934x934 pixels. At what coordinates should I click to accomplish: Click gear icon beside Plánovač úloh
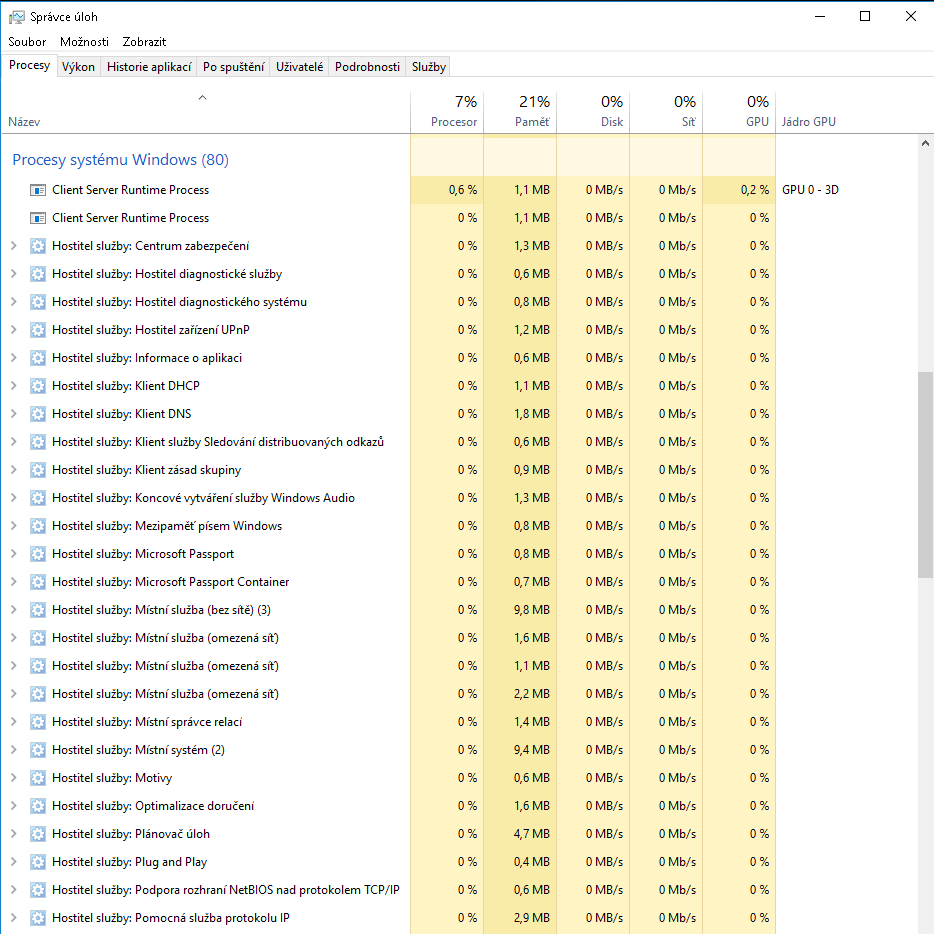tap(38, 834)
